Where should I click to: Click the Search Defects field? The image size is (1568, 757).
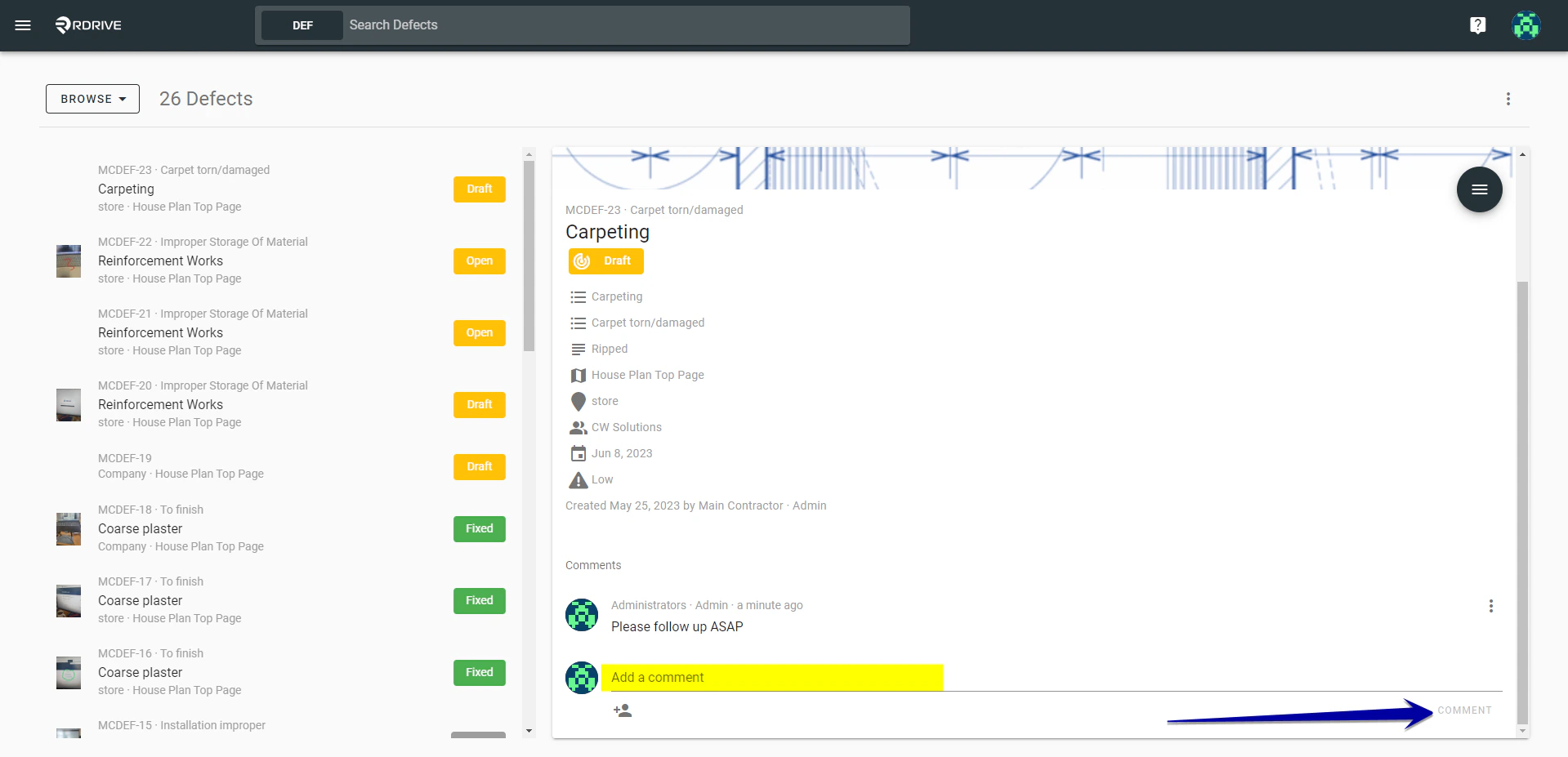coord(625,25)
